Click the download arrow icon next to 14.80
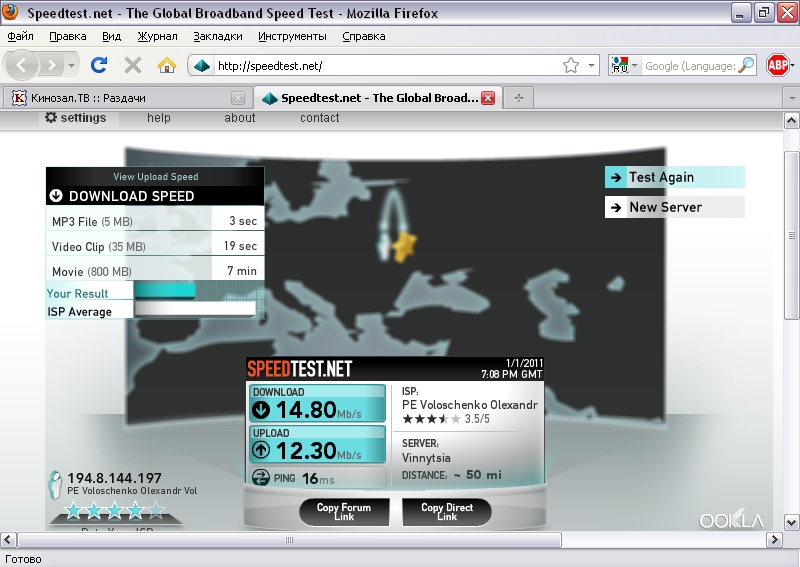The image size is (800, 567). (261, 409)
